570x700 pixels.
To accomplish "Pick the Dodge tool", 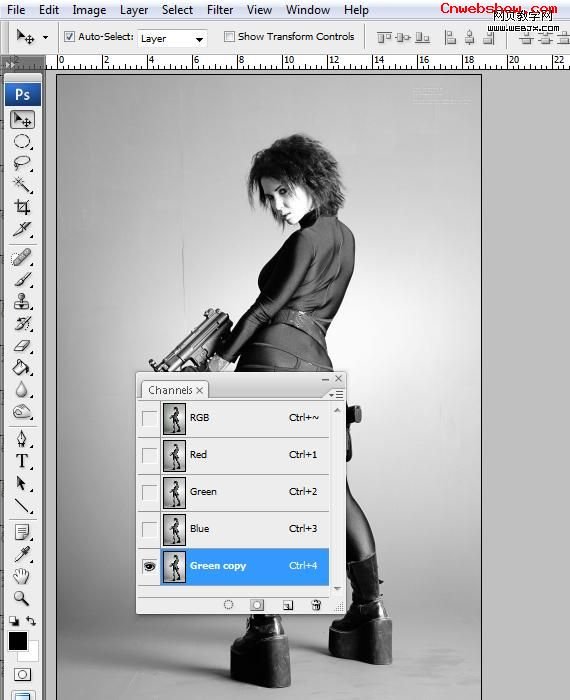I will 22,412.
